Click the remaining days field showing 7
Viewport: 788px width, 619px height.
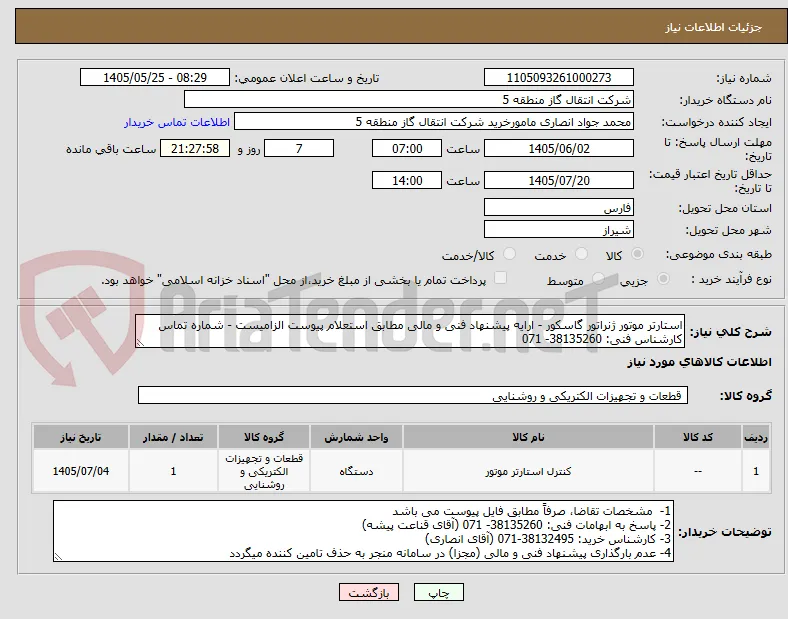[x=299, y=149]
